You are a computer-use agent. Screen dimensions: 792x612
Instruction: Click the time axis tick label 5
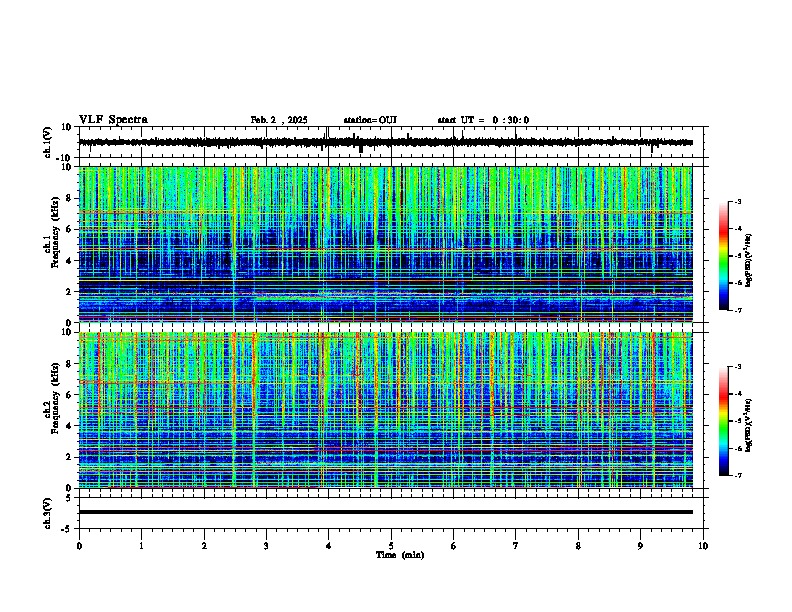(391, 546)
